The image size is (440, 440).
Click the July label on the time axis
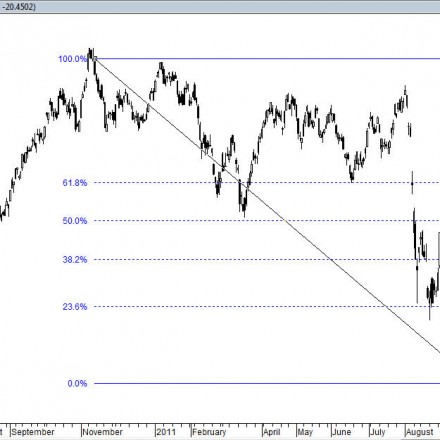[x=378, y=432]
